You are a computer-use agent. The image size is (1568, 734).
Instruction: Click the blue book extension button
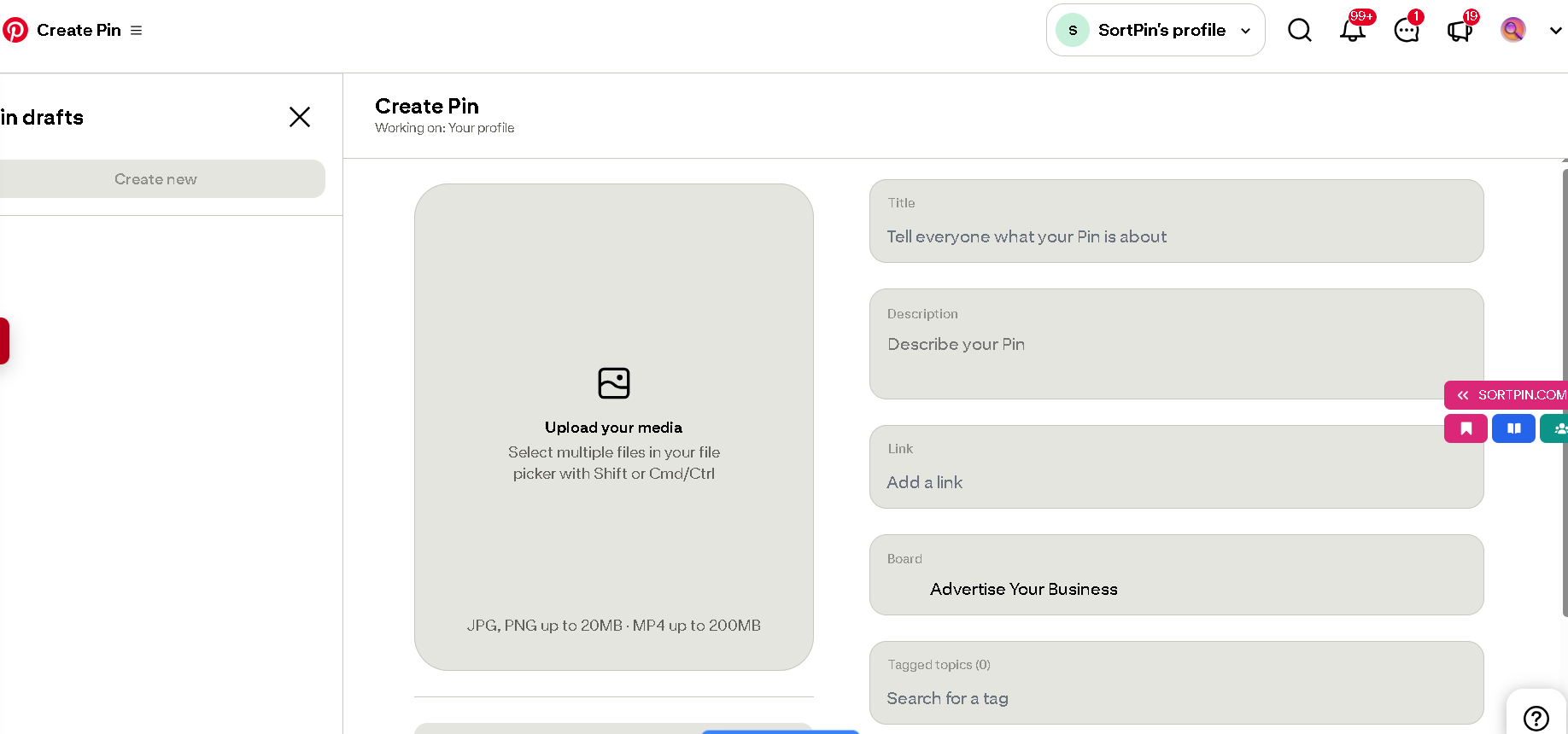[x=1513, y=428]
